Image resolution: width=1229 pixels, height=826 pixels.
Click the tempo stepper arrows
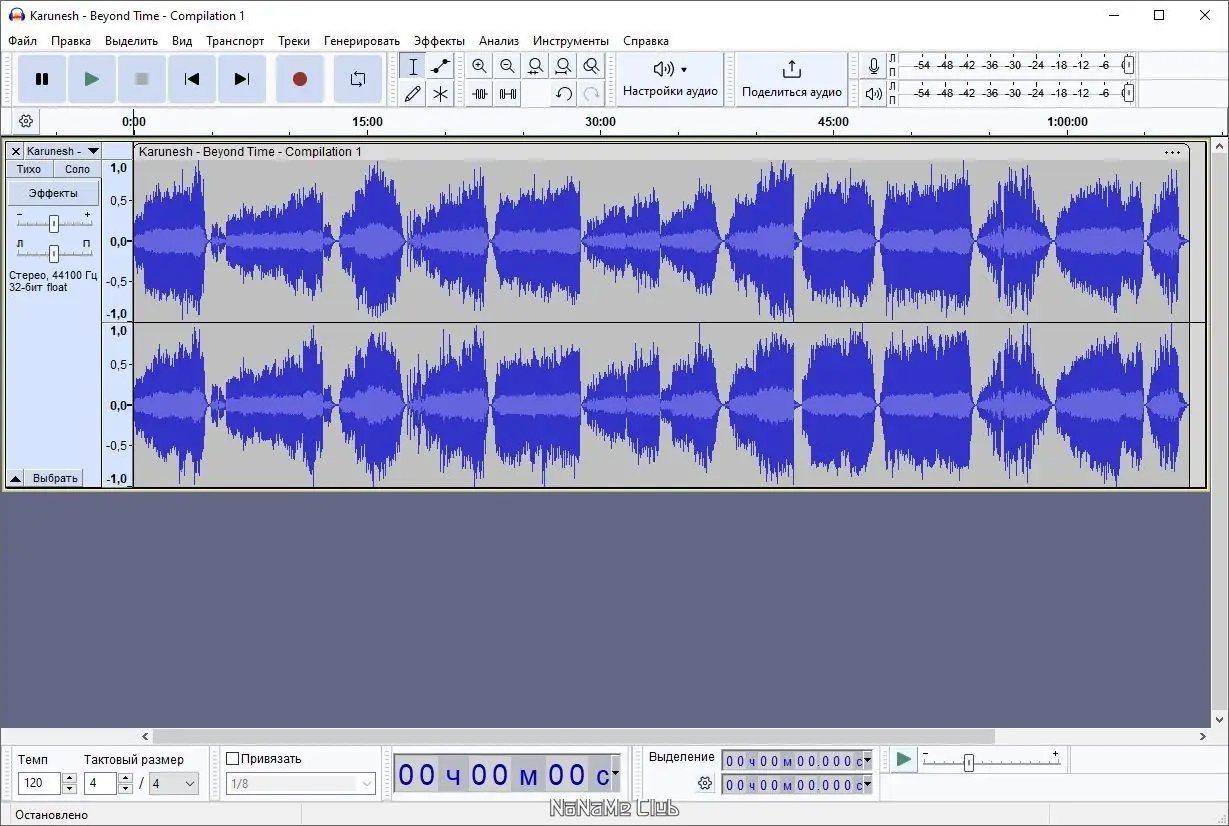point(69,783)
